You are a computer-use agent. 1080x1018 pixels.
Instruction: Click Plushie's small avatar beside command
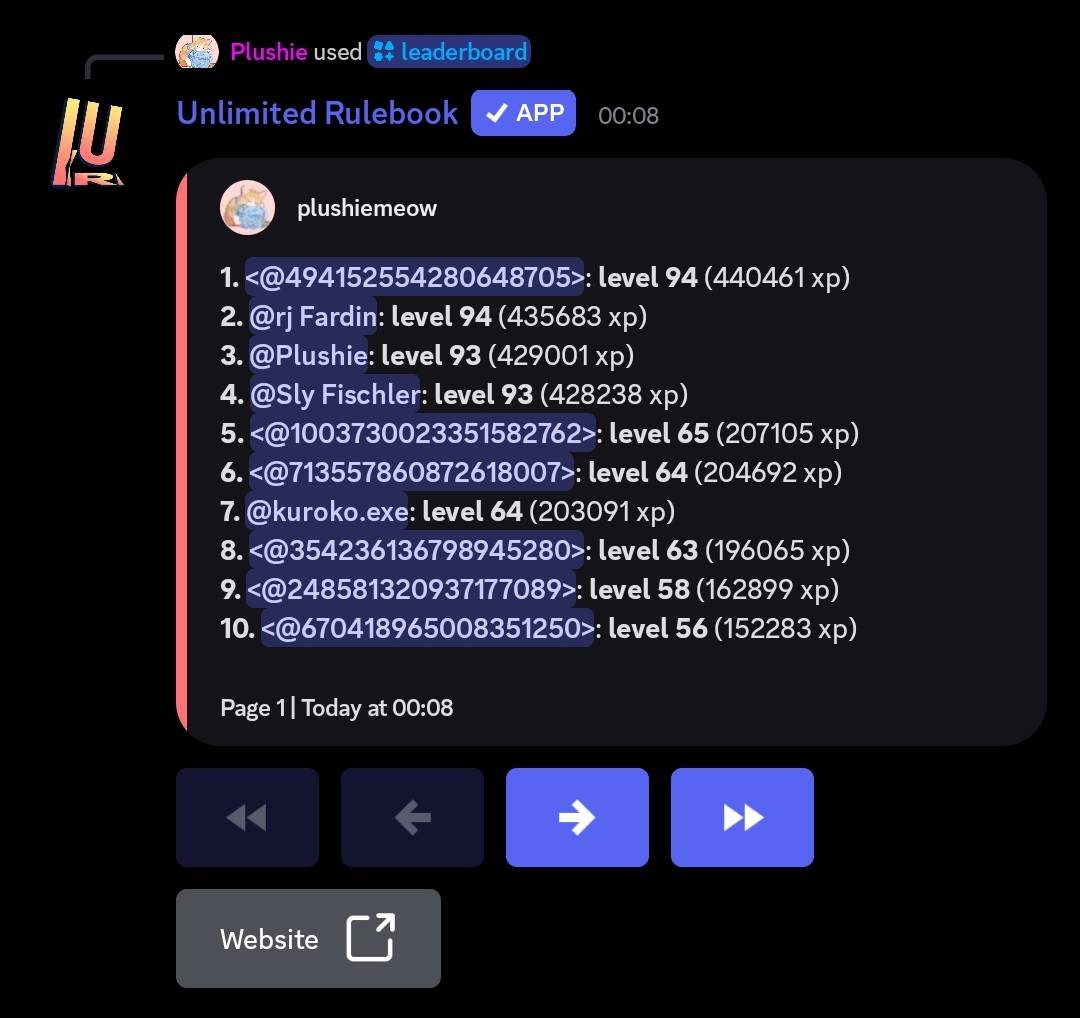(x=197, y=52)
